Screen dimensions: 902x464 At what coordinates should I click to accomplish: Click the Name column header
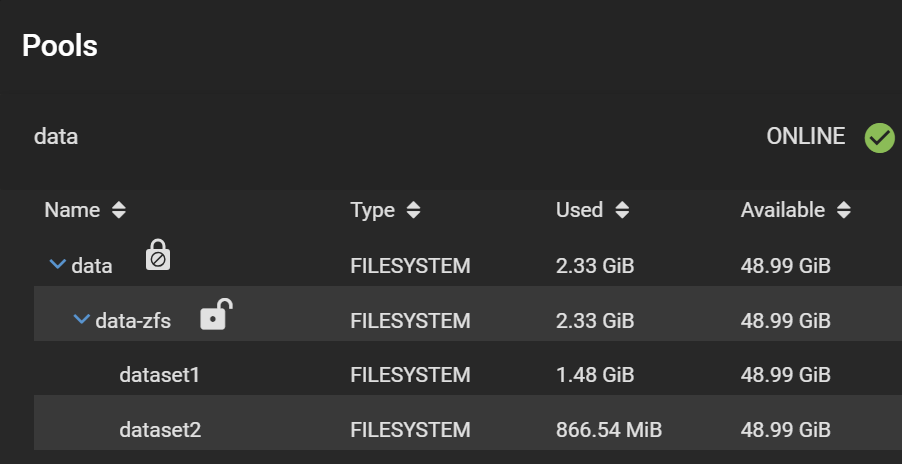point(72,210)
